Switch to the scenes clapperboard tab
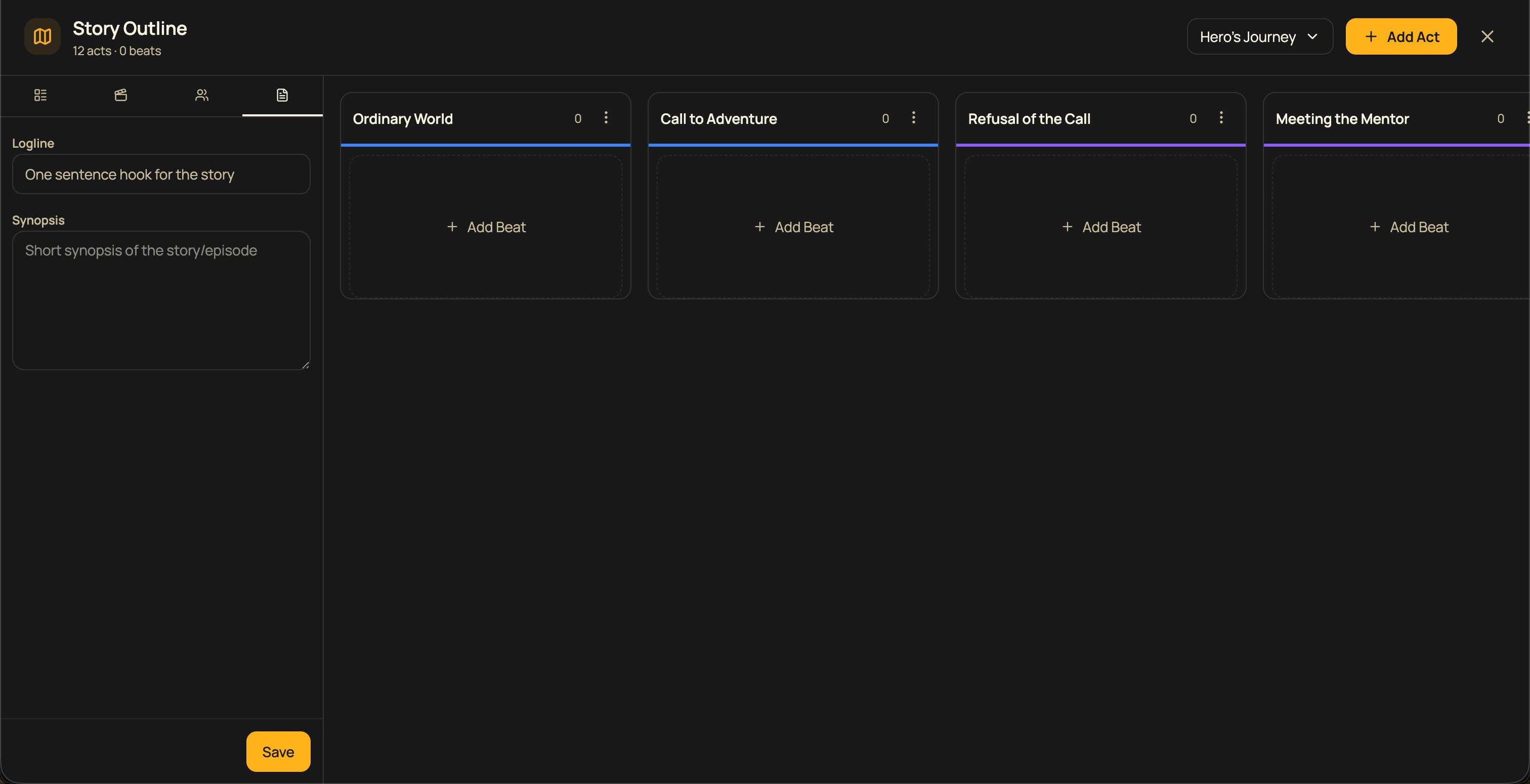Viewport: 1530px width, 784px height. click(120, 95)
